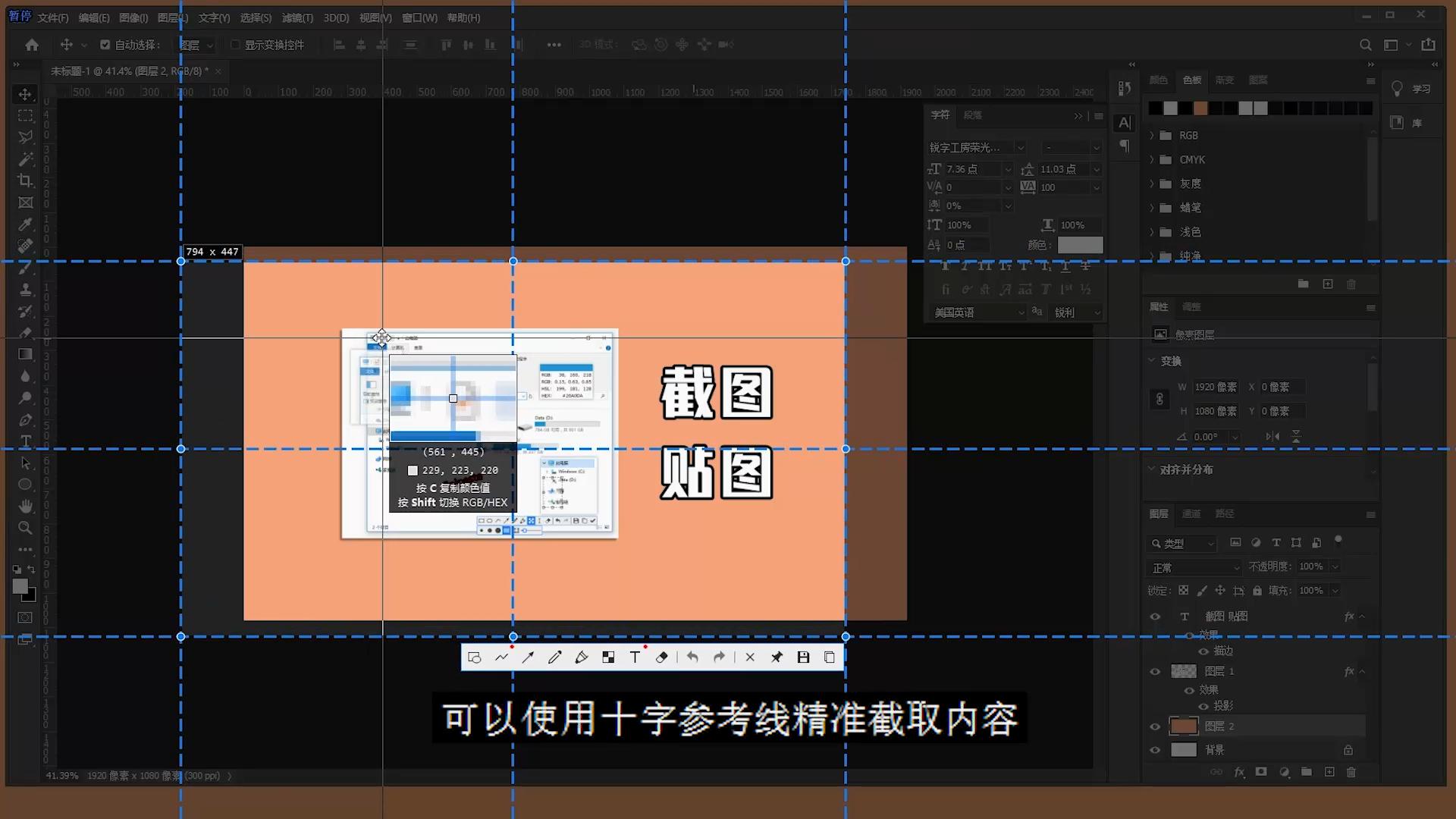The height and width of the screenshot is (819, 1456).
Task: Uncheck the 自动选择 checkbox
Action: click(x=105, y=45)
